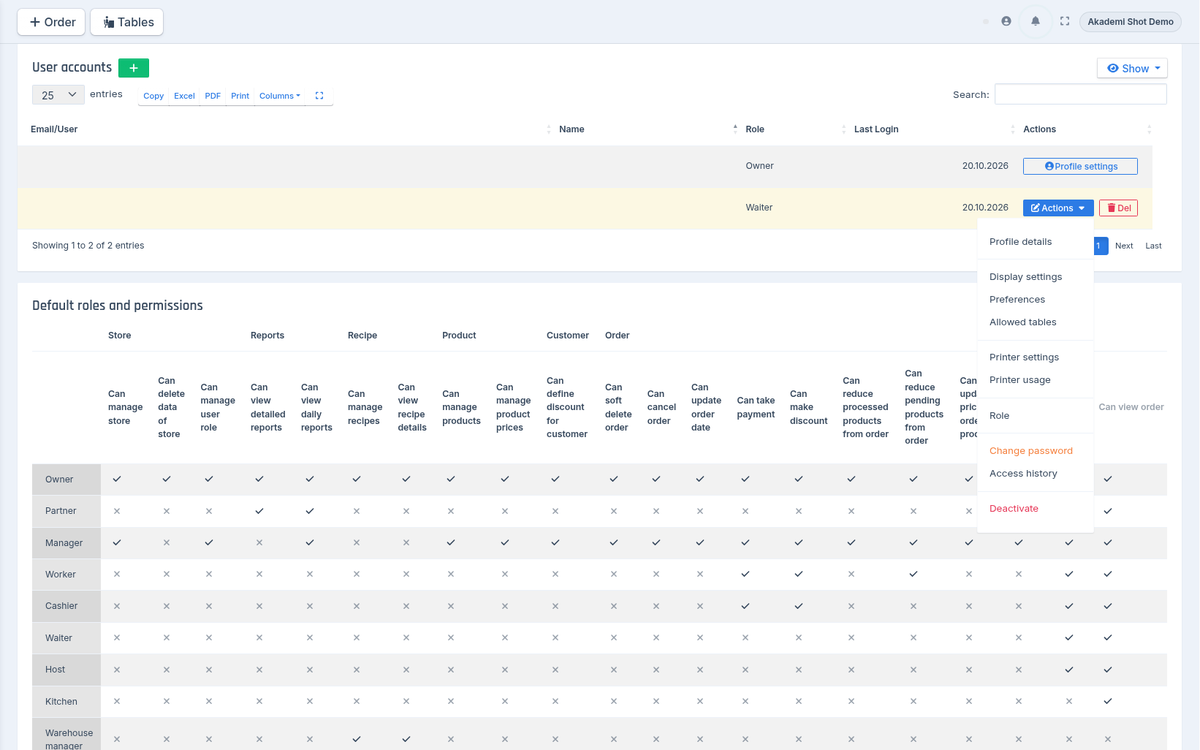Click Profile settings button for Owner
Viewport: 1200px width, 750px height.
click(1080, 166)
